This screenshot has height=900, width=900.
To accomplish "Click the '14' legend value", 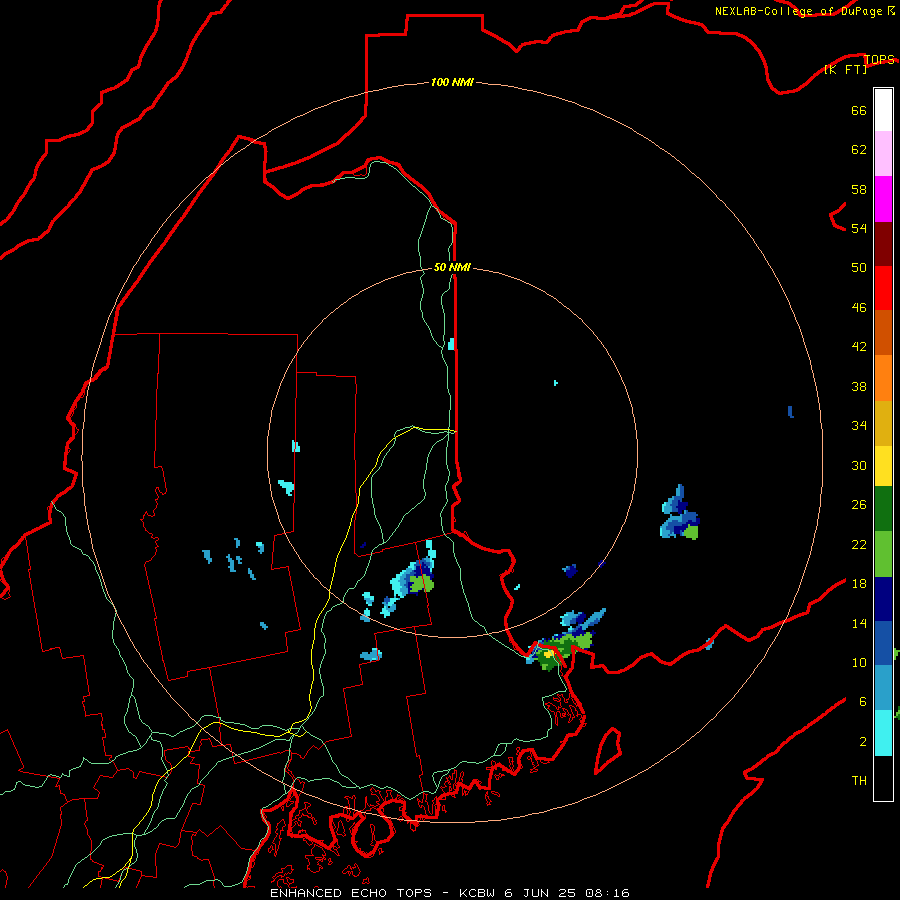I will (859, 623).
